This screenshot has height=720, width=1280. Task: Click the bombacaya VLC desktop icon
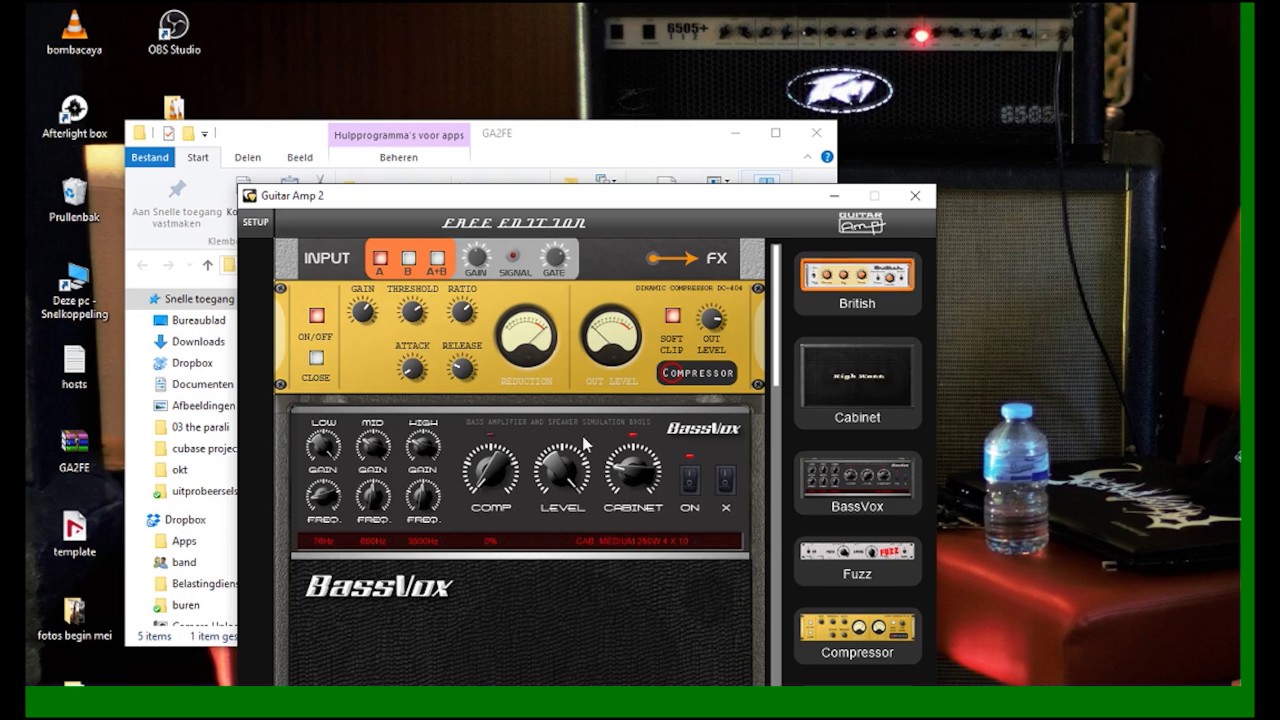(74, 32)
